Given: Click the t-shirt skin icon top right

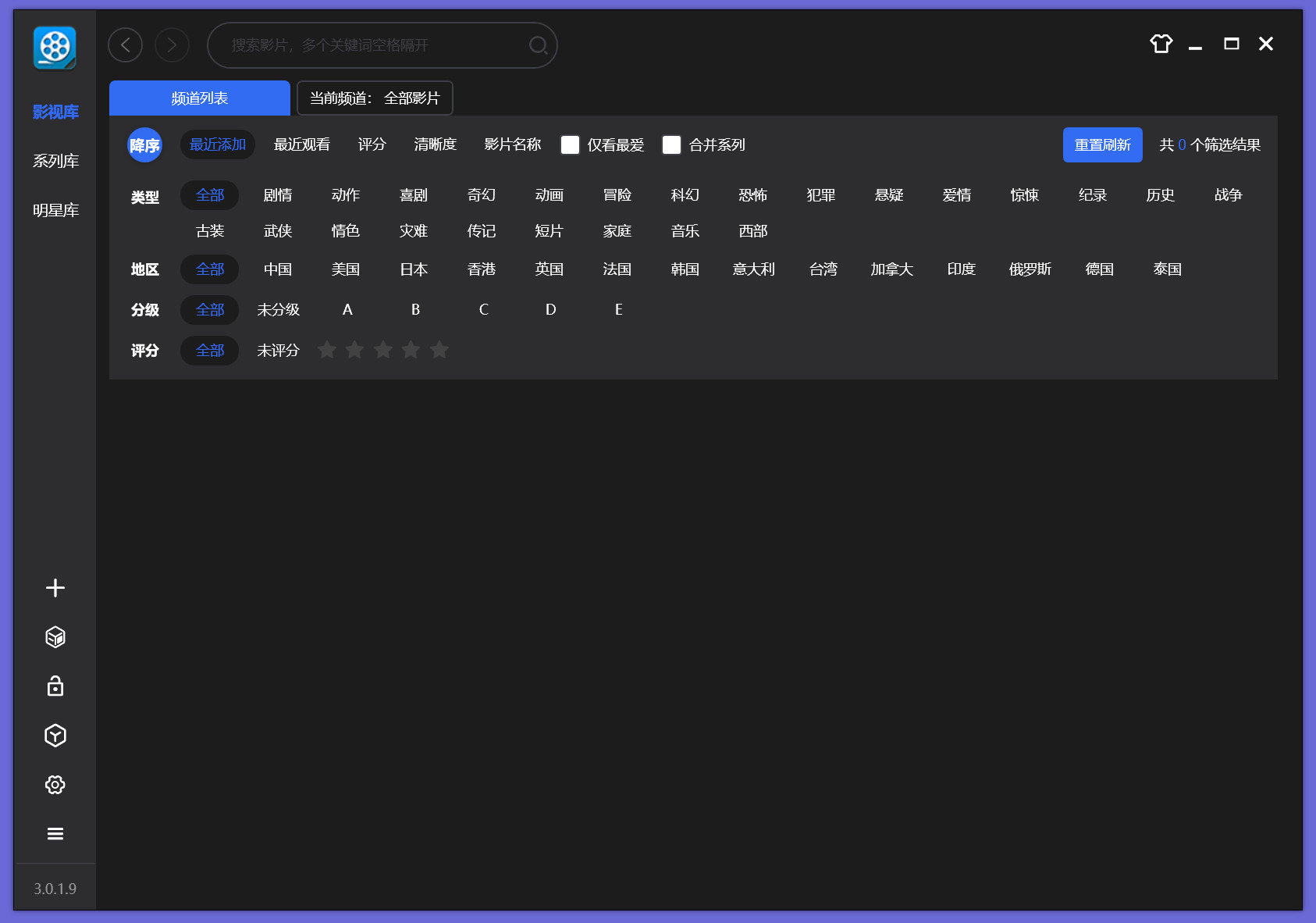Looking at the screenshot, I should tap(1161, 45).
